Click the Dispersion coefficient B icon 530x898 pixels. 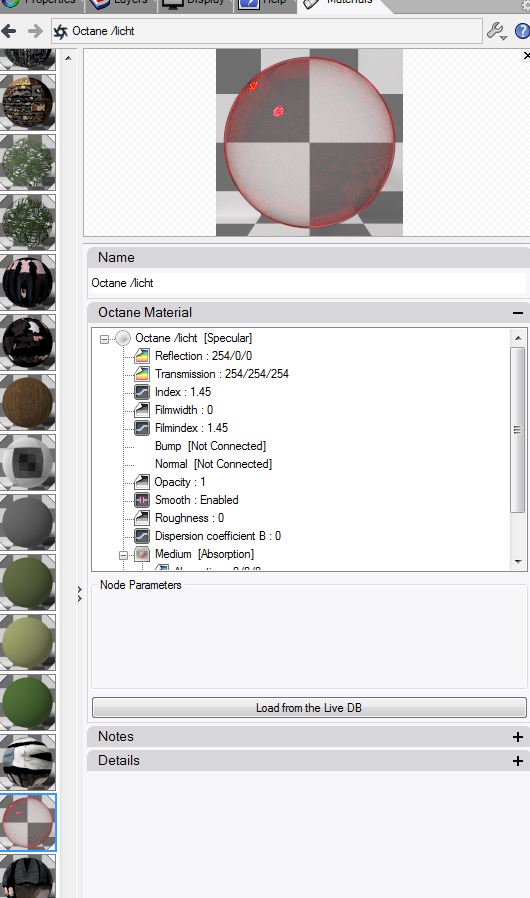tap(142, 536)
